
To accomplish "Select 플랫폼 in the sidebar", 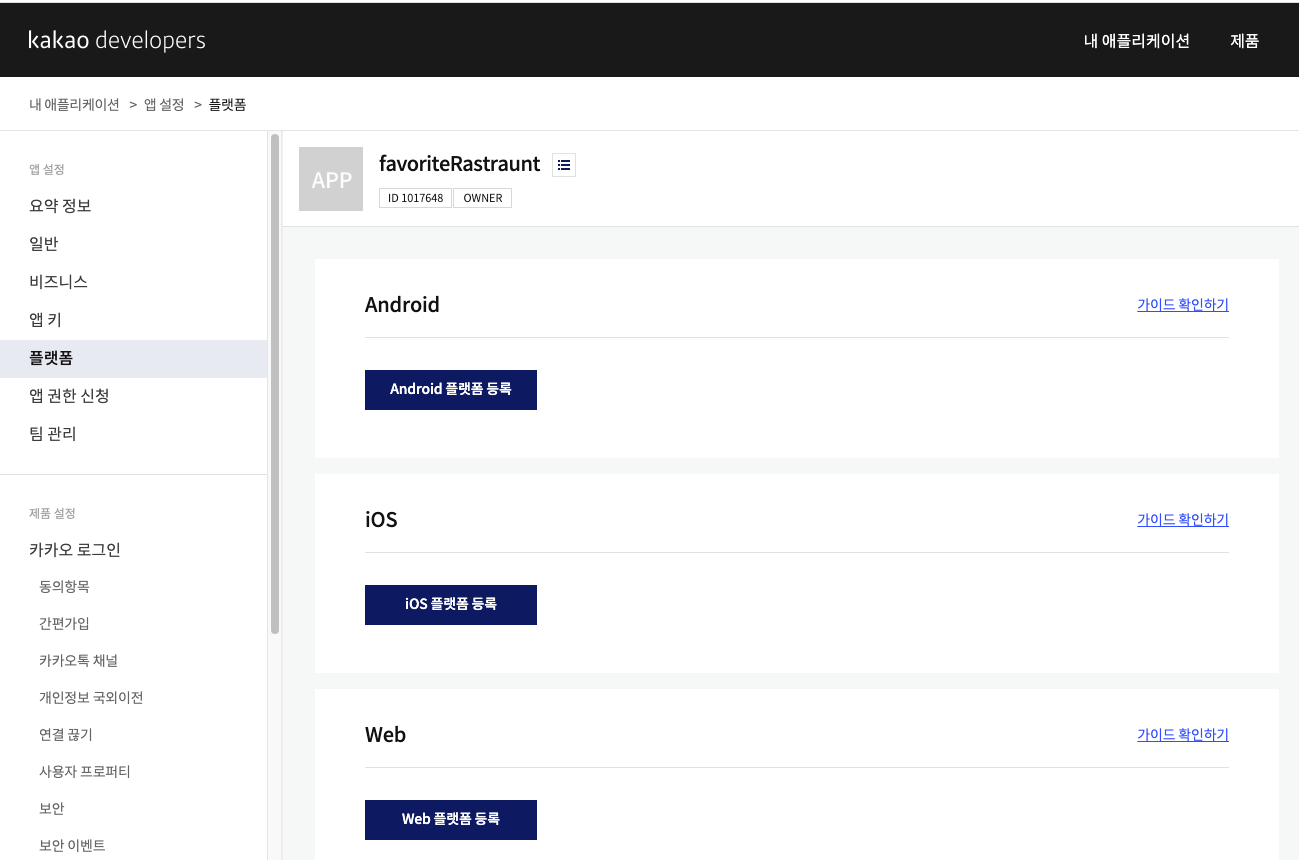I will (x=134, y=358).
